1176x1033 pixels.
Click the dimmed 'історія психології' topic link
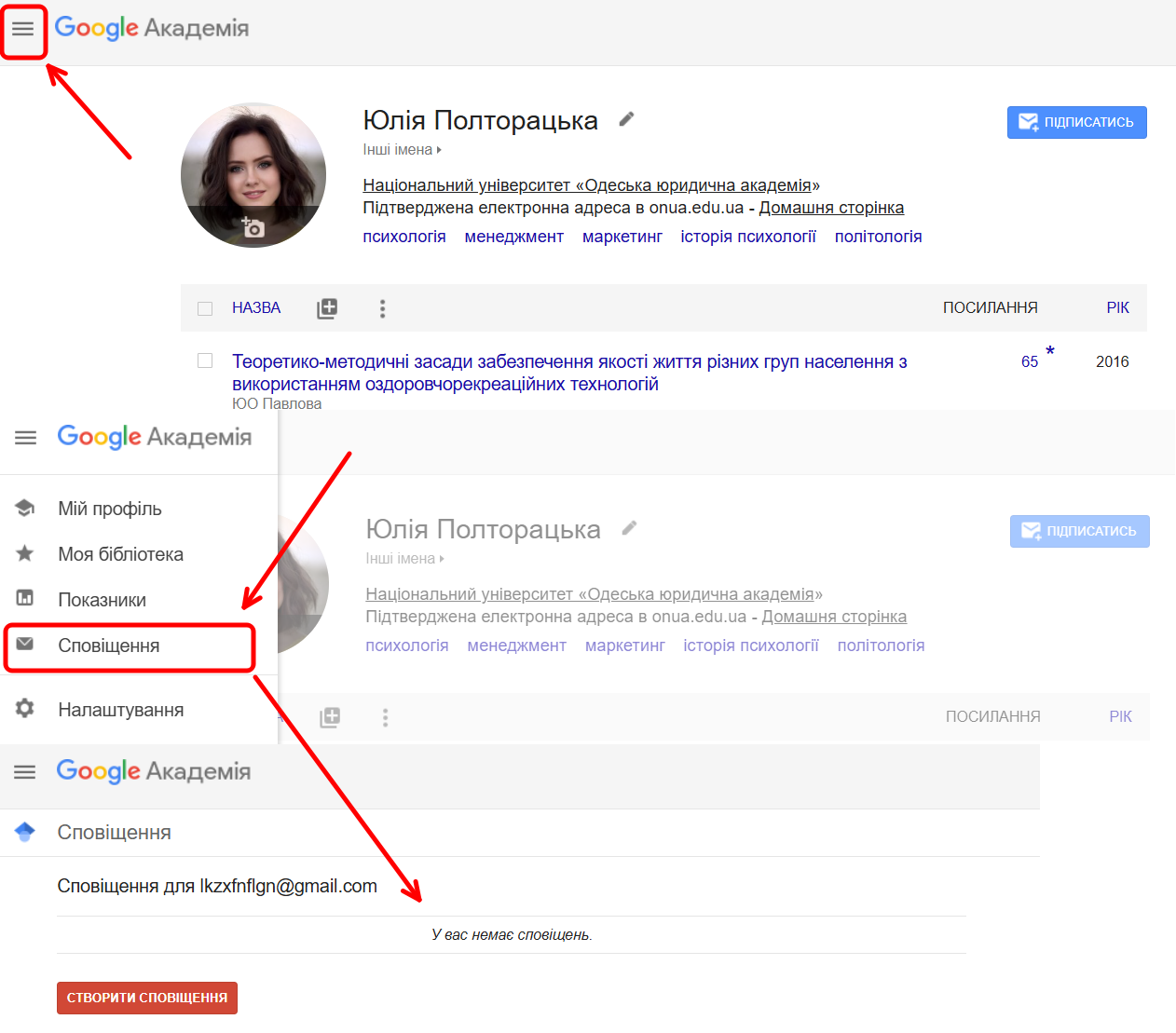click(751, 646)
